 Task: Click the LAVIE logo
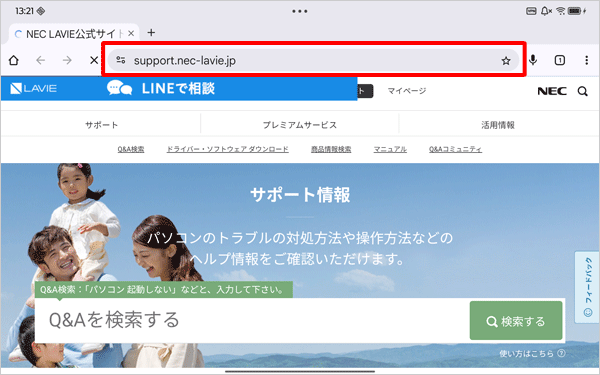pos(33,88)
